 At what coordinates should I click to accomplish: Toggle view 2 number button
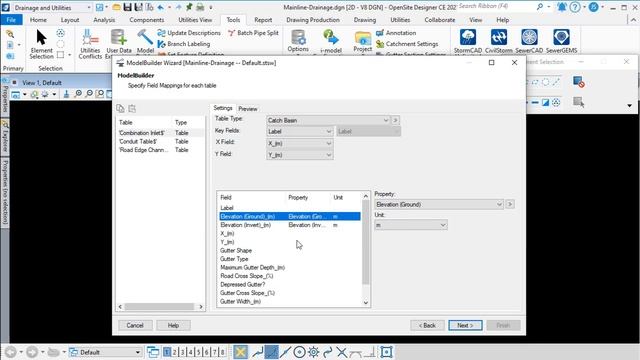[x=175, y=352]
